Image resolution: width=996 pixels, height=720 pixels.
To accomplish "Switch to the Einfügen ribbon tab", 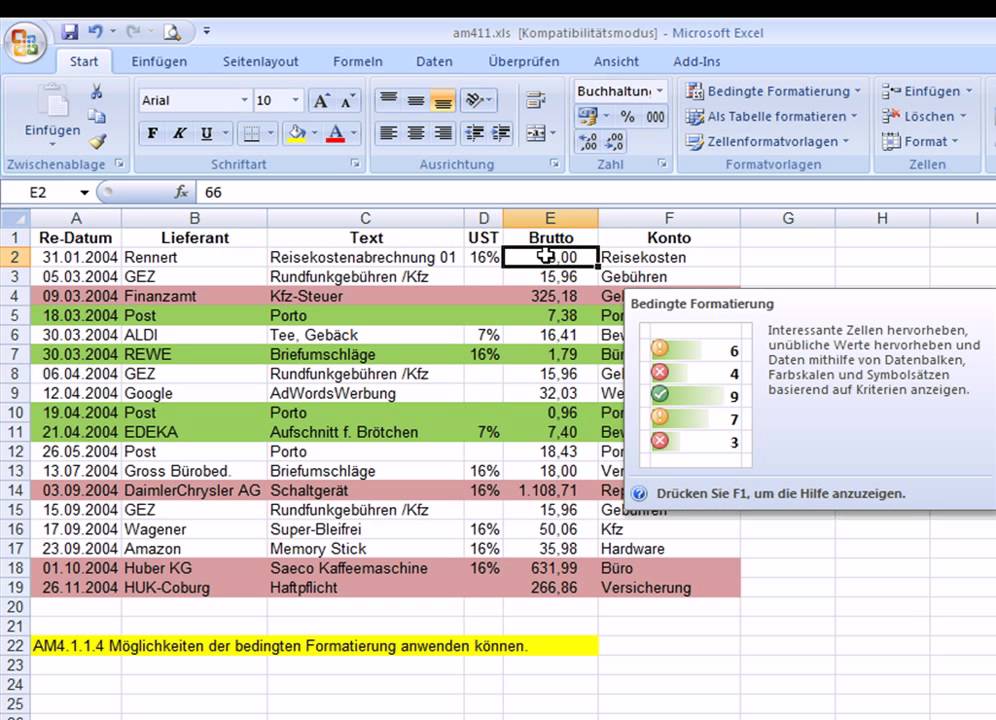I will click(x=159, y=62).
